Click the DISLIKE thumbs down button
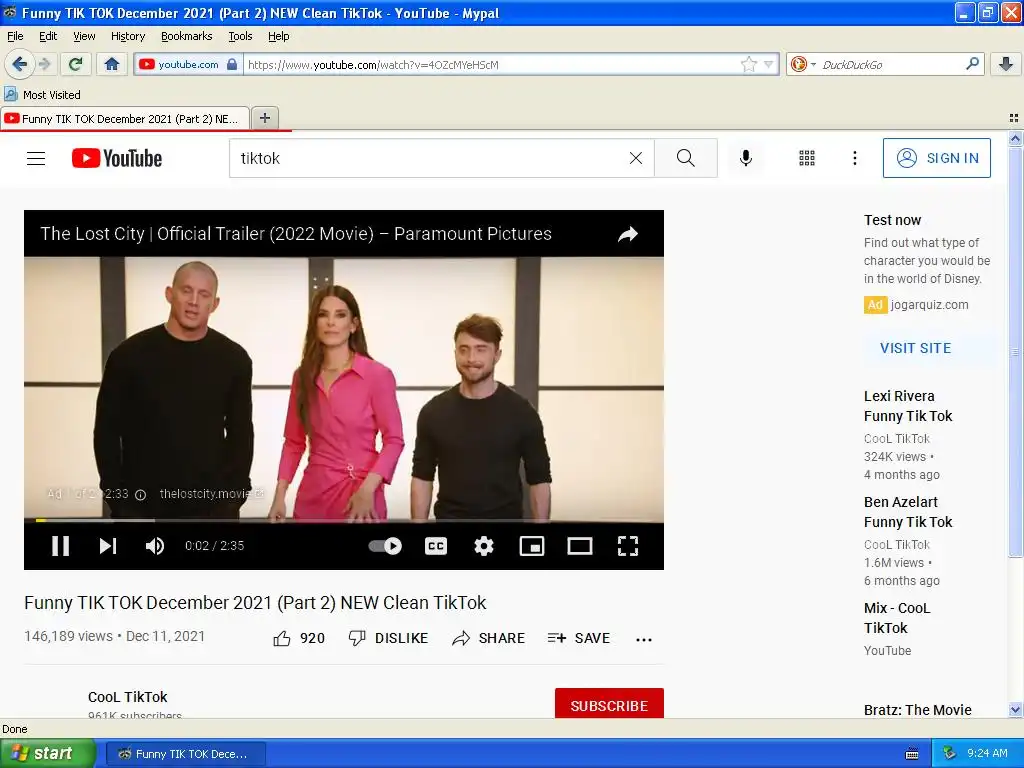The width and height of the screenshot is (1024, 768). pos(388,638)
